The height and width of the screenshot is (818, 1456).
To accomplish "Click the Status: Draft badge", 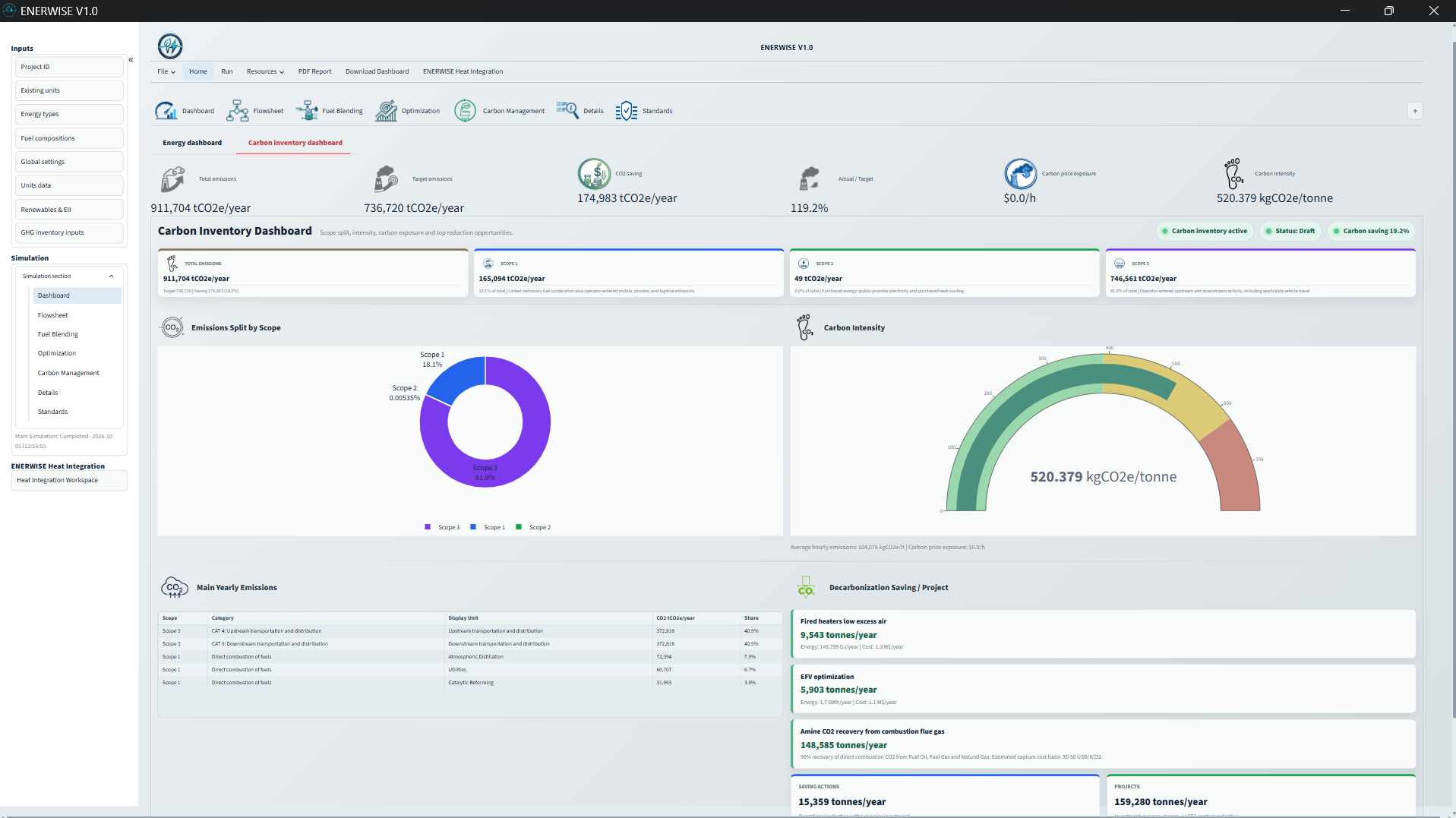I will [1290, 231].
